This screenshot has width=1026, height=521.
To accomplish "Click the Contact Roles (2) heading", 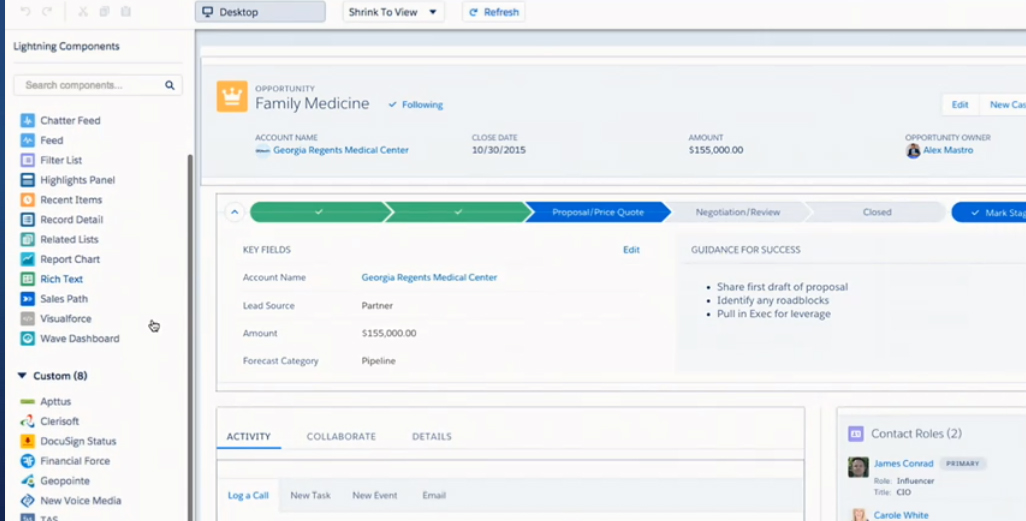I will 916,433.
